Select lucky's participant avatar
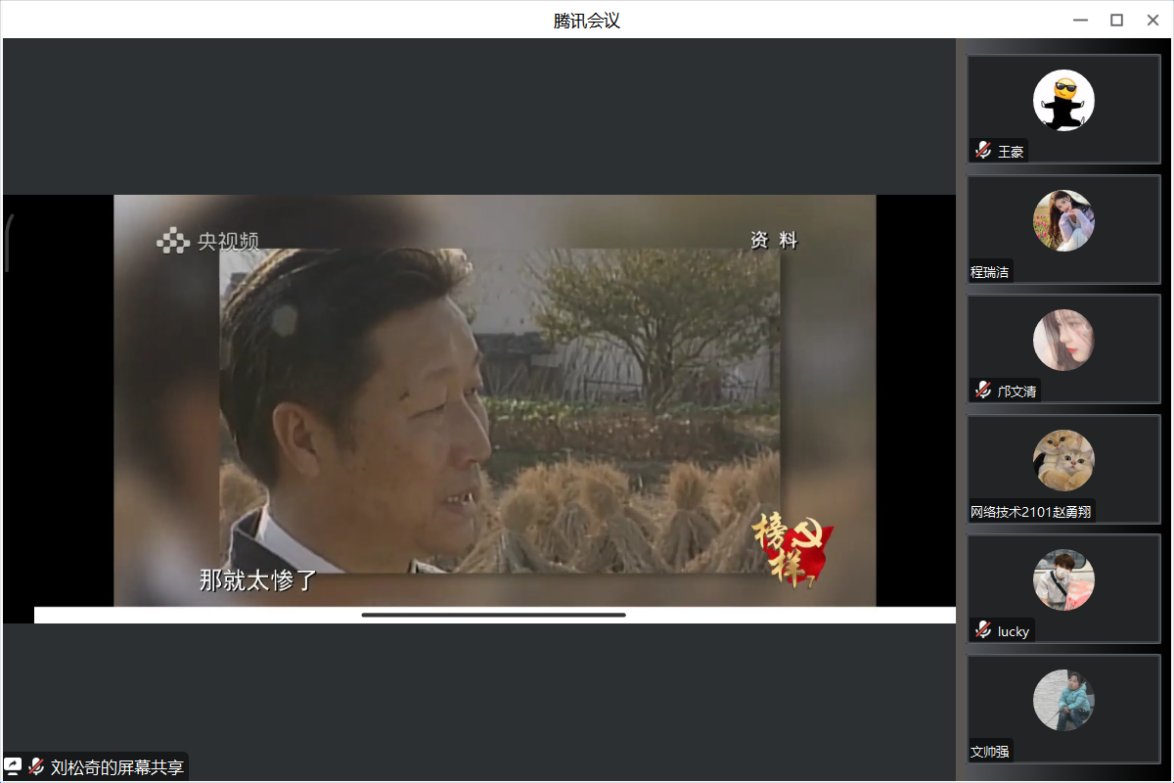1174x783 pixels. (x=1063, y=580)
